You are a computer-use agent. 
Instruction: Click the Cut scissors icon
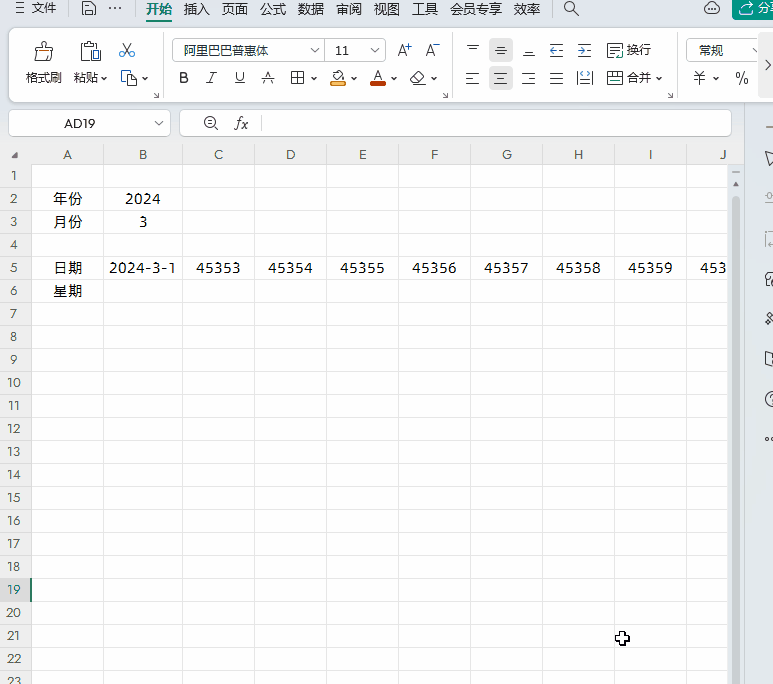(x=127, y=50)
